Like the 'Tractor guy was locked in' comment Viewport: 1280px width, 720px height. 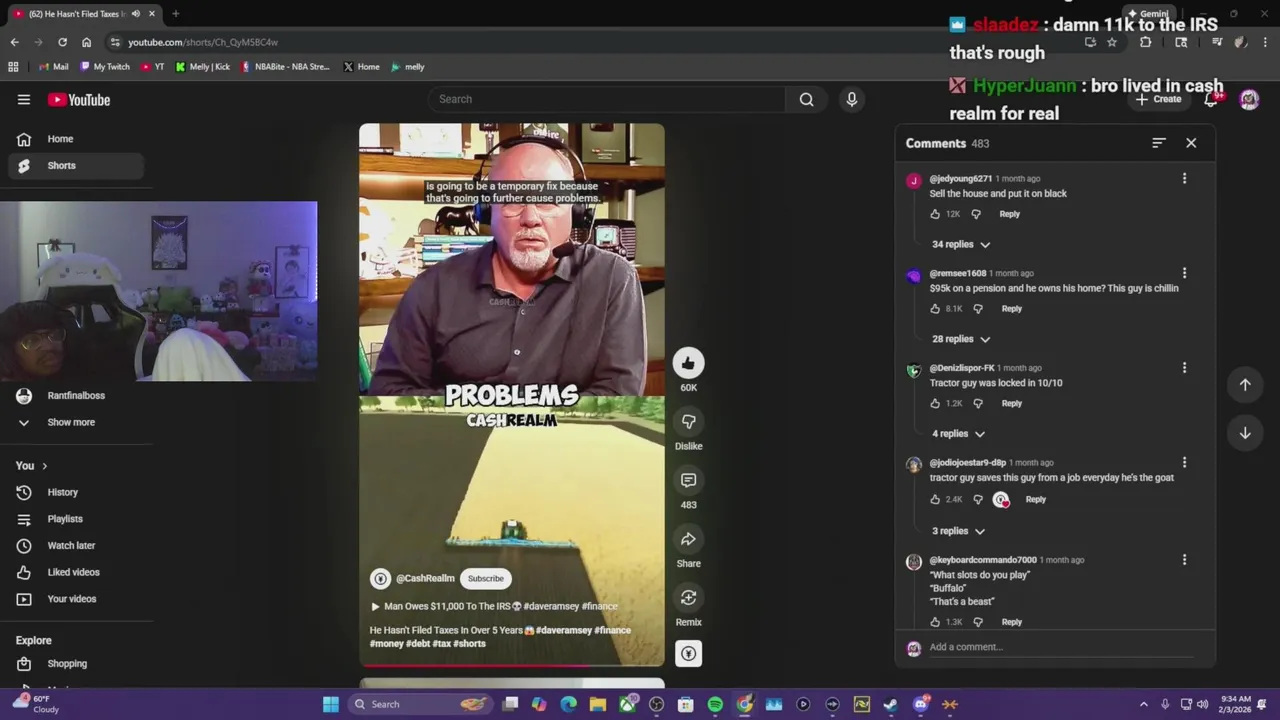[935, 403]
